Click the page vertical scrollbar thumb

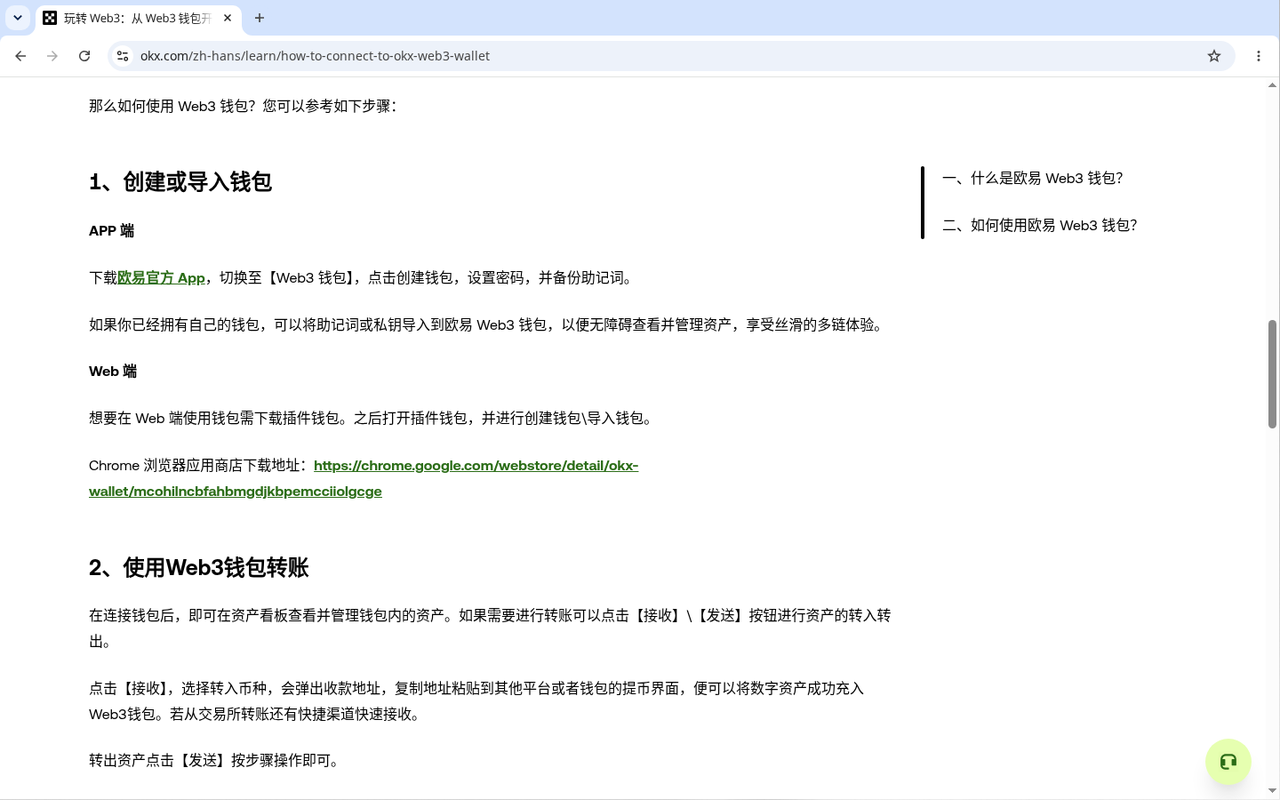coord(1272,374)
